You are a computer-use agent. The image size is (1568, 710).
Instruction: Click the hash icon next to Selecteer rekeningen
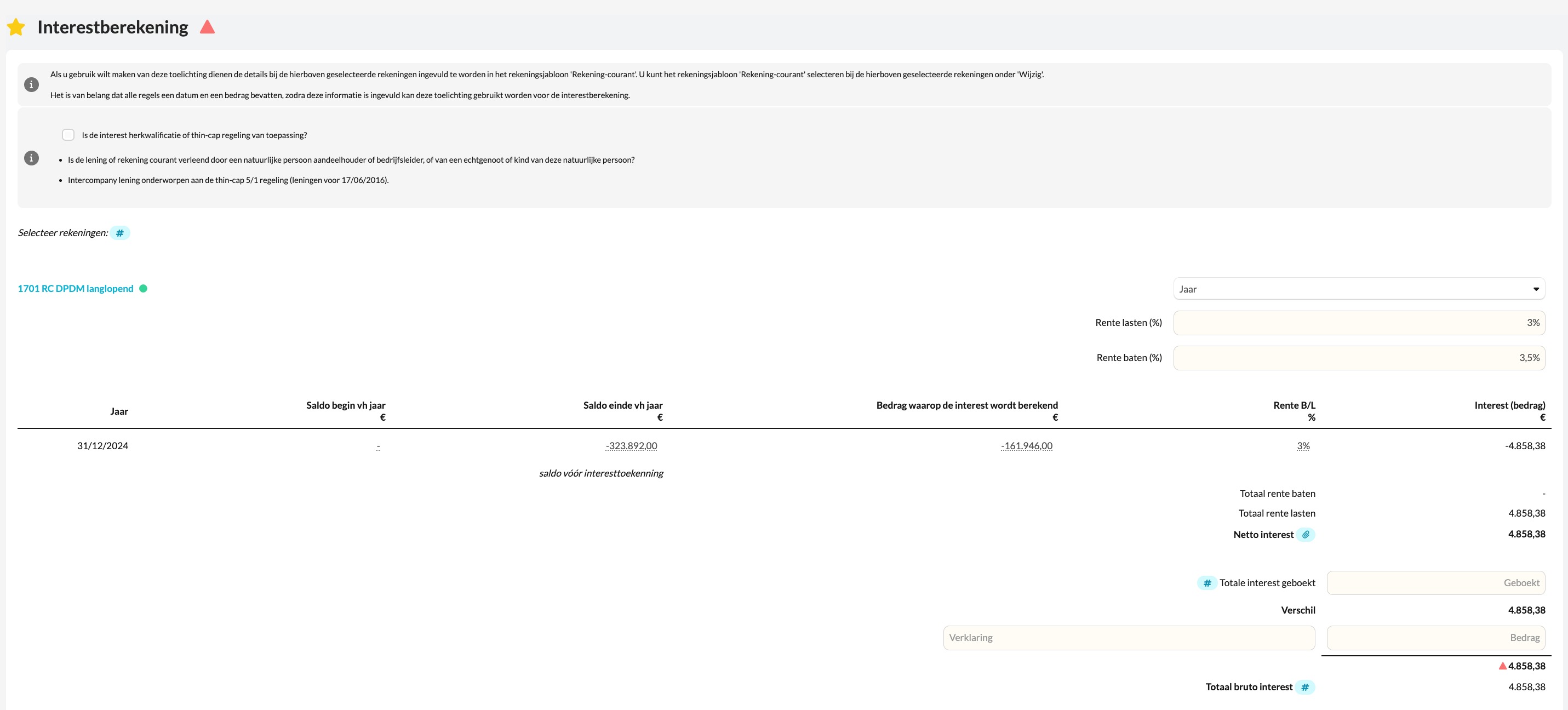coord(120,233)
